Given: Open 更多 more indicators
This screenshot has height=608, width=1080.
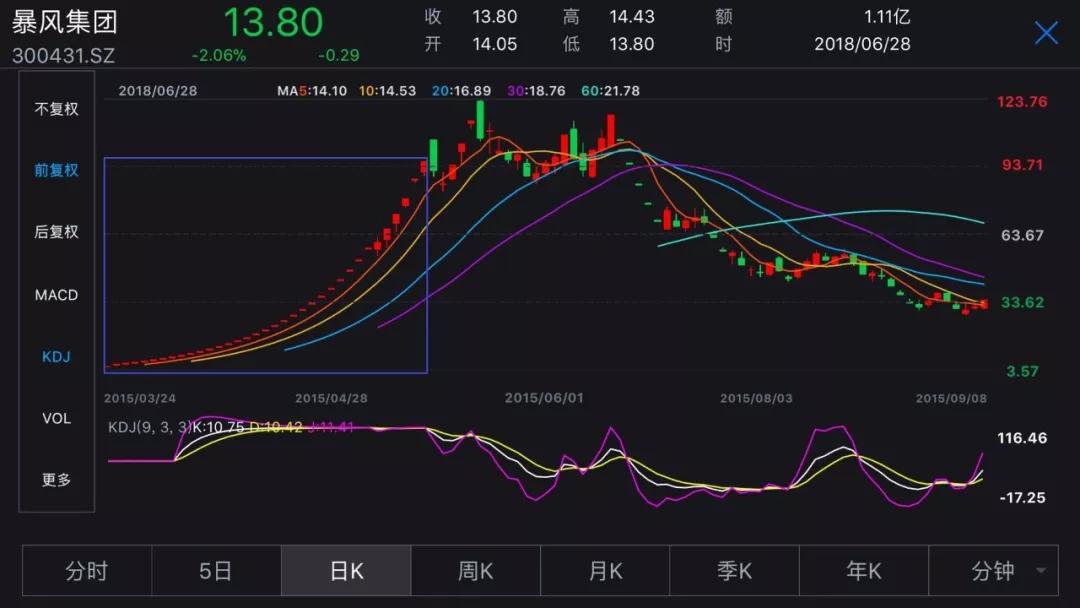Looking at the screenshot, I should pos(56,479).
